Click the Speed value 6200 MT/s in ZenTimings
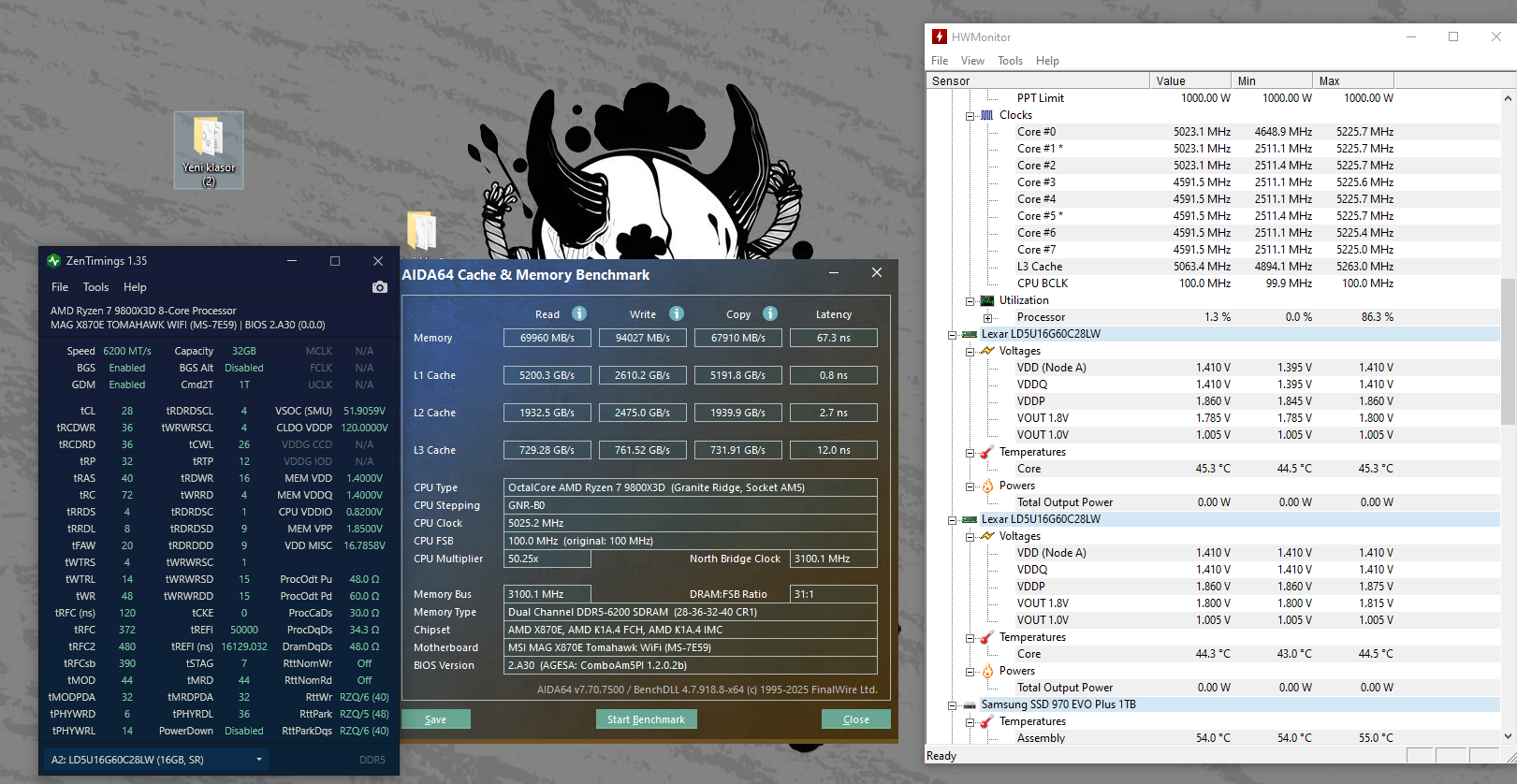The width and height of the screenshot is (1517, 784). (127, 351)
